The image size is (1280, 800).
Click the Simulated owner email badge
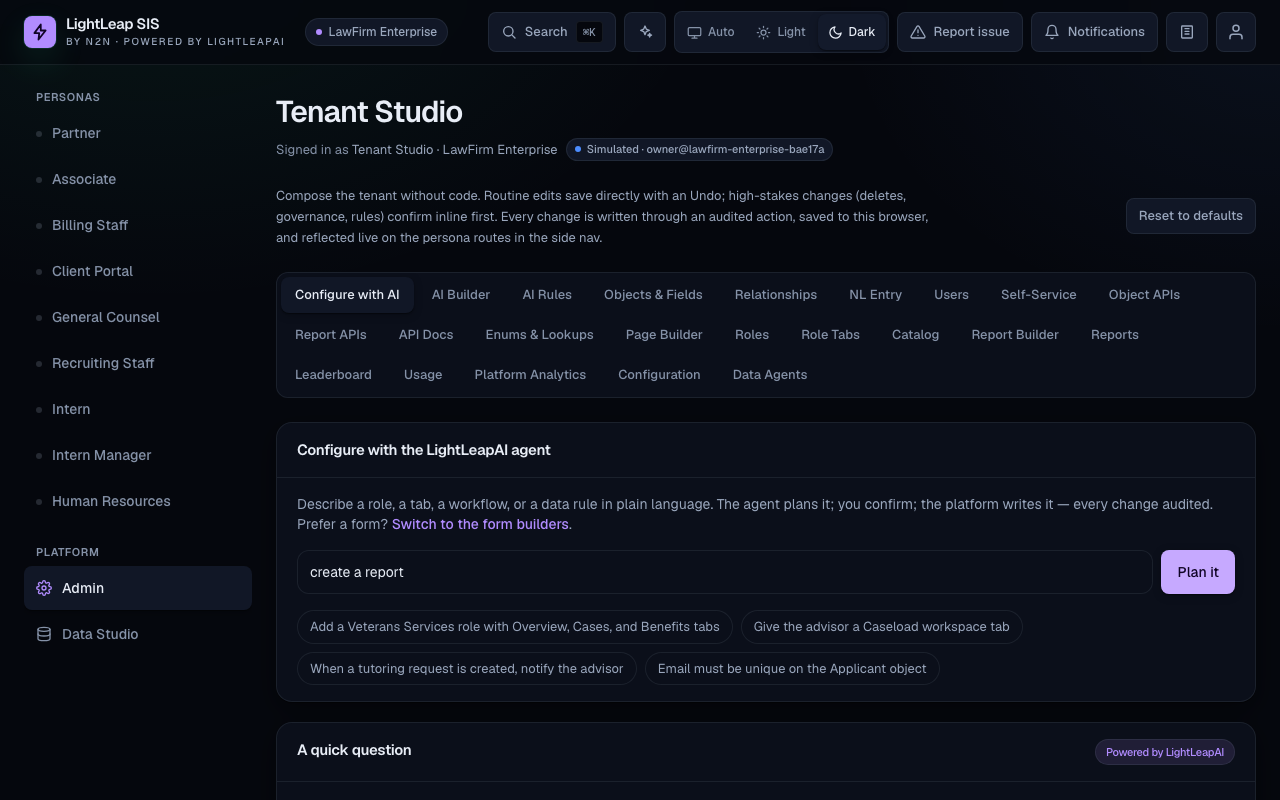pos(699,149)
